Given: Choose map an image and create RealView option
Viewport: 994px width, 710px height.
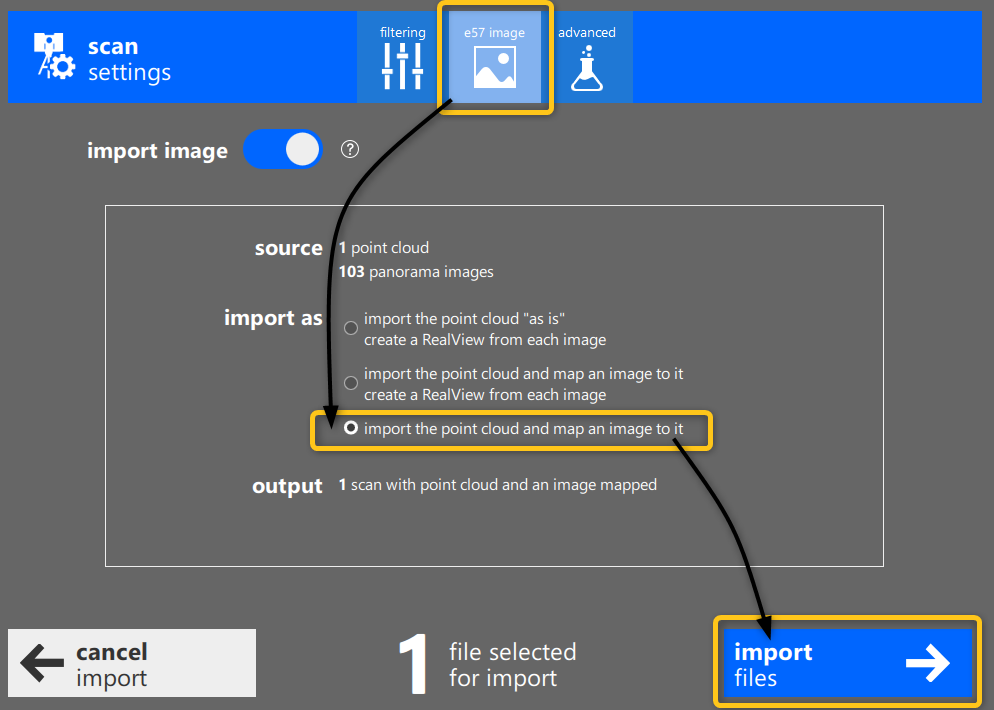Looking at the screenshot, I should coord(351,382).
